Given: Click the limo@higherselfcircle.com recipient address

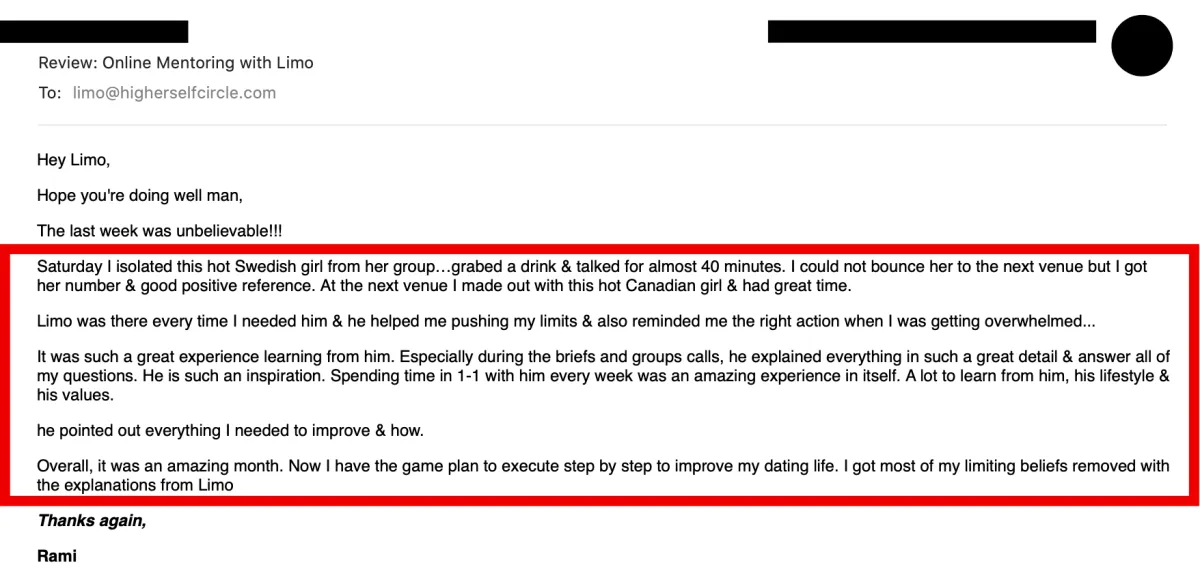Looking at the screenshot, I should [174, 93].
